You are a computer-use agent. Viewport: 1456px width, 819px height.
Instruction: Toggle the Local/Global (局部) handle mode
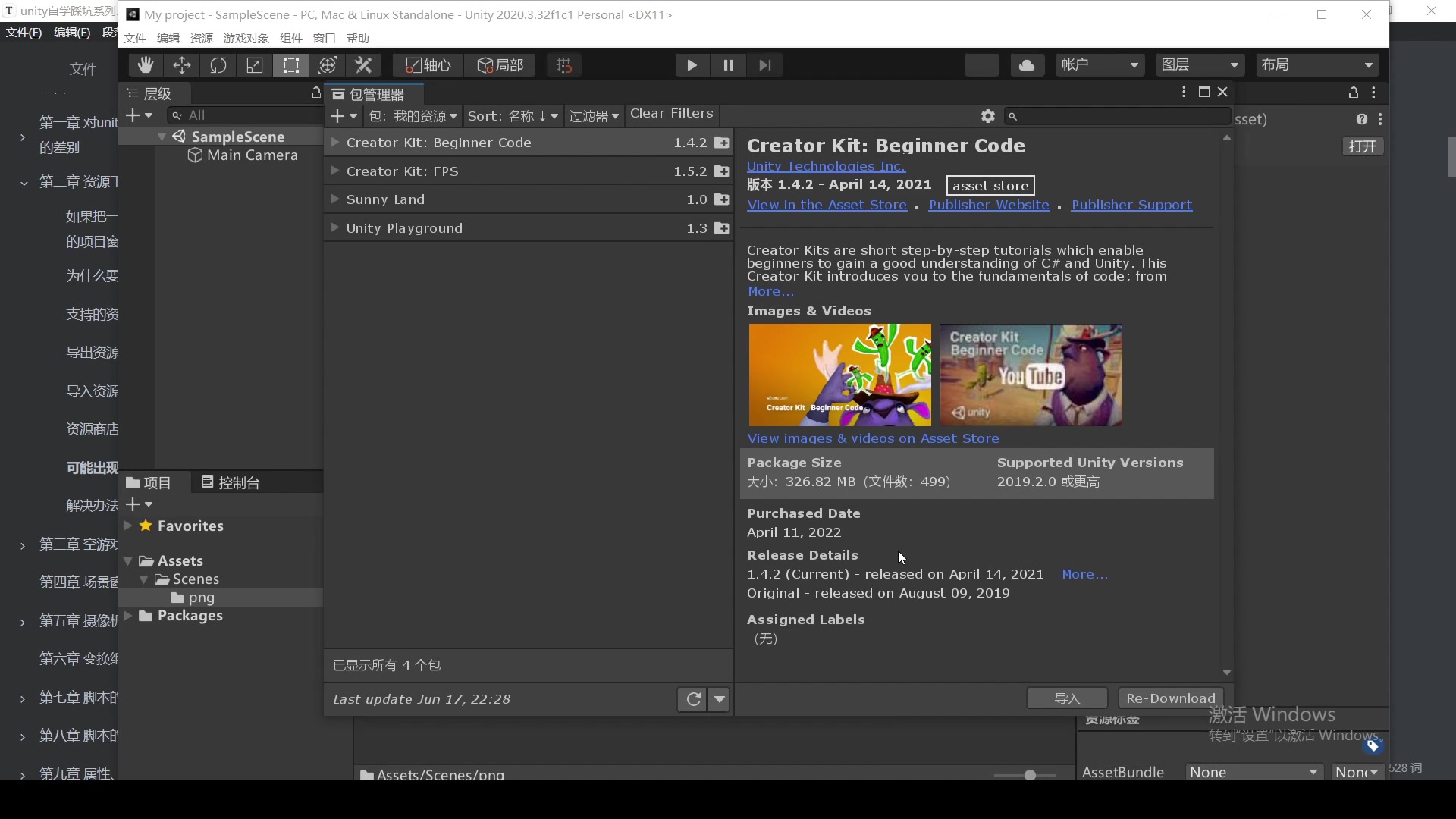click(500, 65)
